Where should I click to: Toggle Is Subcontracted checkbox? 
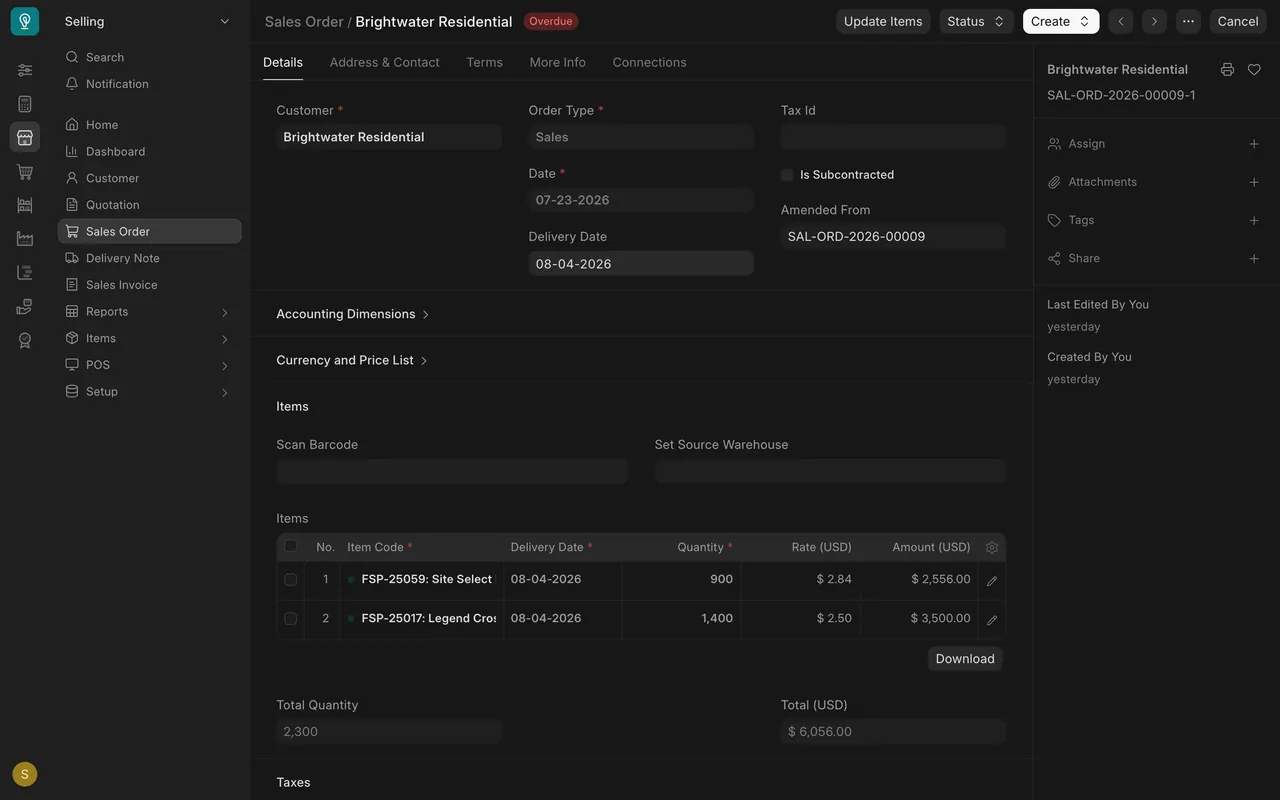coord(787,175)
